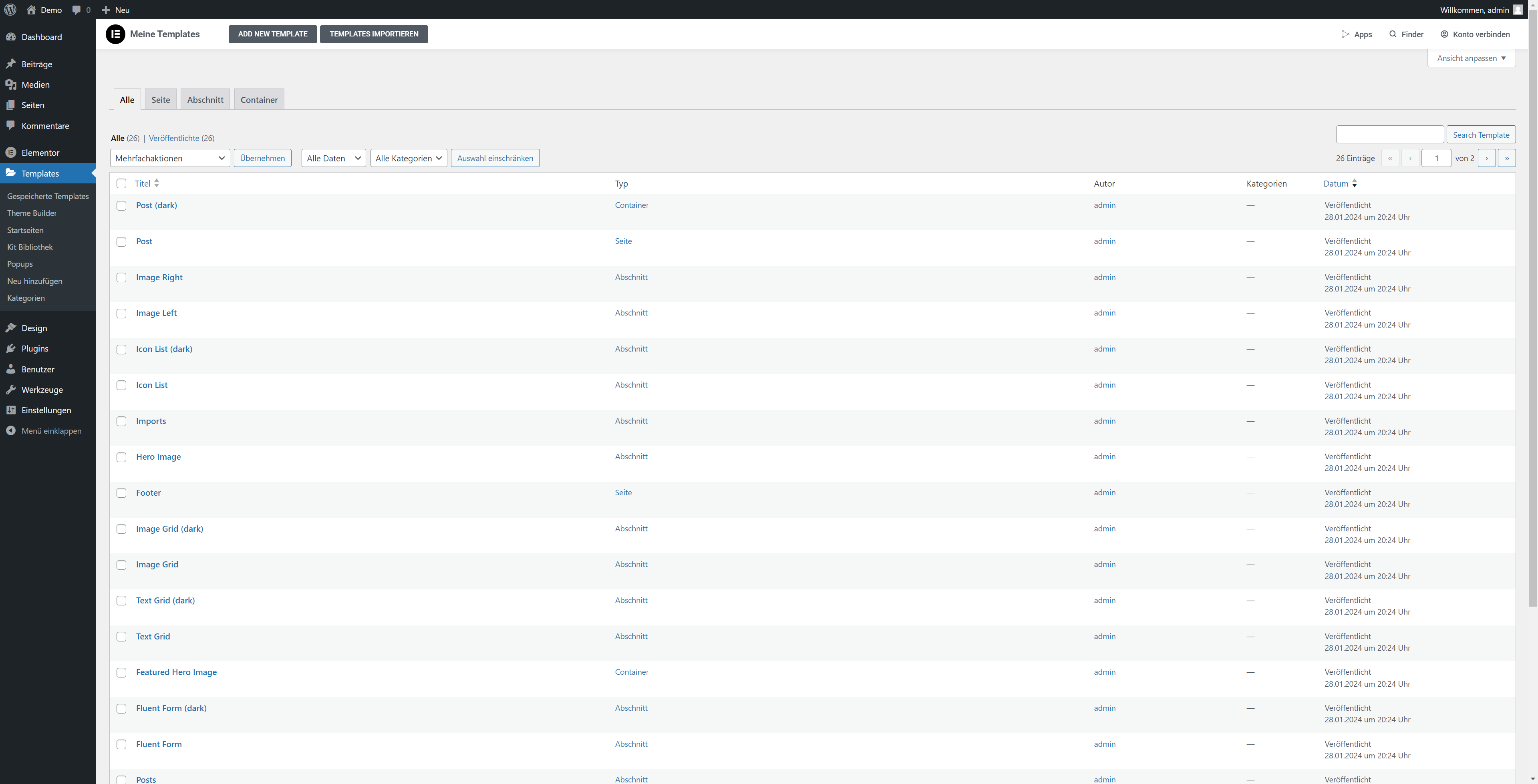Click the Werkzeuge wrench icon
The image size is (1538, 784).
coord(11,389)
